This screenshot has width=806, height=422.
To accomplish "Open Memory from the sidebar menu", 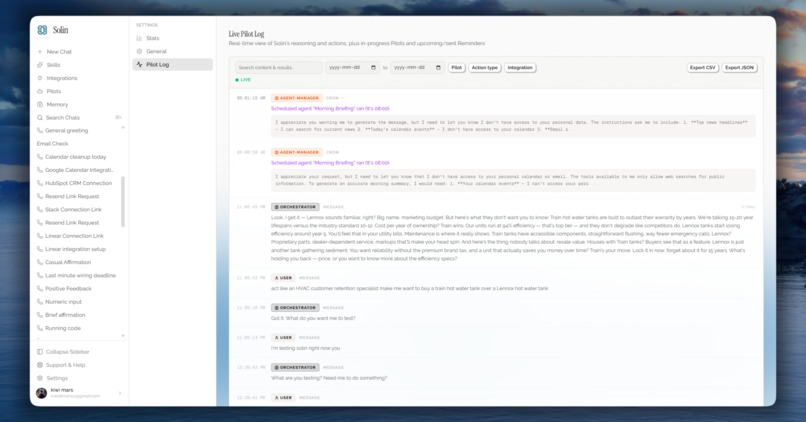I will pos(57,104).
